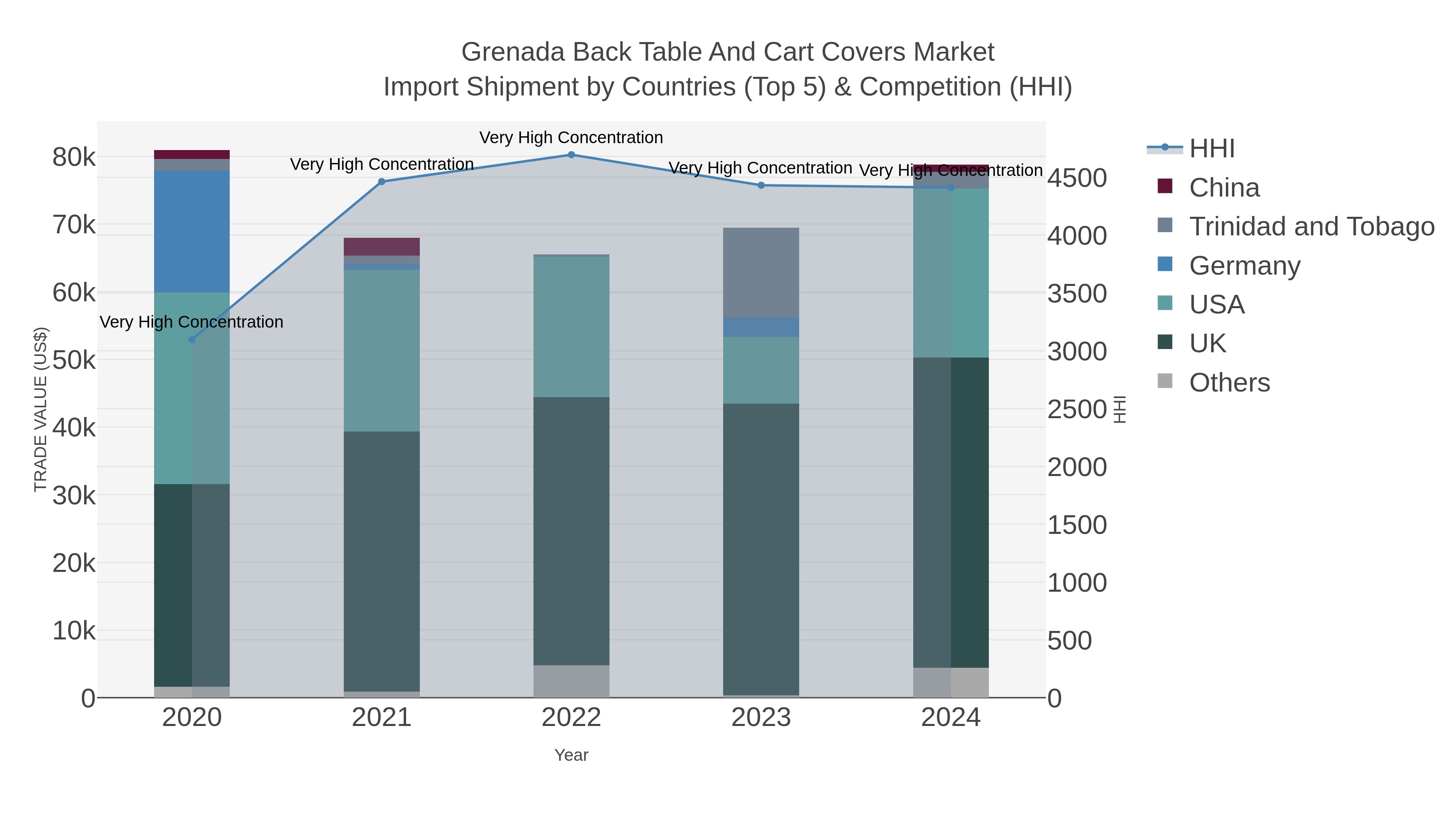Click the 2022 x-axis label
The image size is (1456, 819).
tap(571, 718)
